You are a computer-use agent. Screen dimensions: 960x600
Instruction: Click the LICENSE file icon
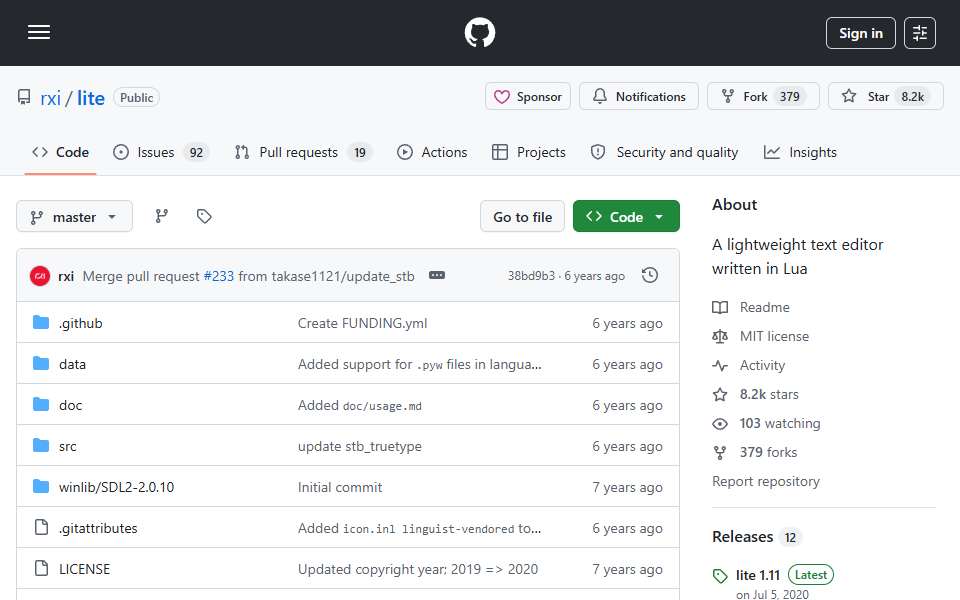pos(41,568)
